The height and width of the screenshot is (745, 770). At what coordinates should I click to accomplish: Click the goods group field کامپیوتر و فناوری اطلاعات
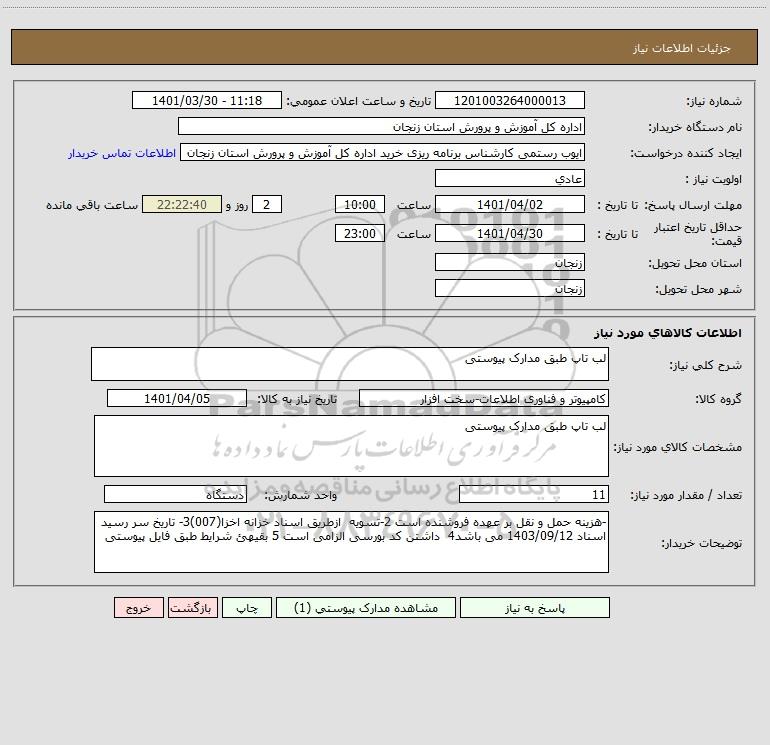coord(484,398)
